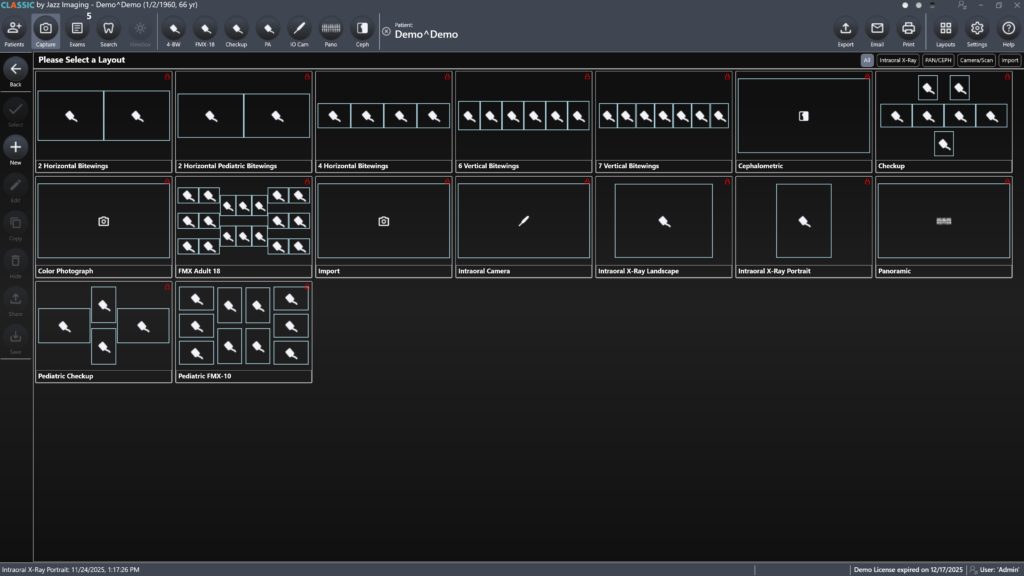Click the Email envelope icon
The image size is (1024, 576).
[877, 33]
